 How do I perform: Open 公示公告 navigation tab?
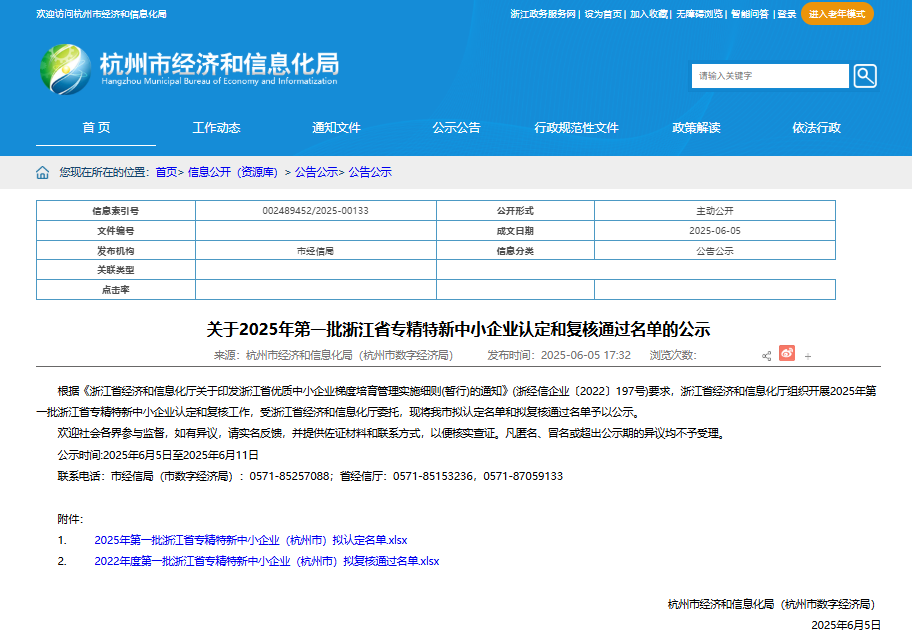(x=457, y=127)
